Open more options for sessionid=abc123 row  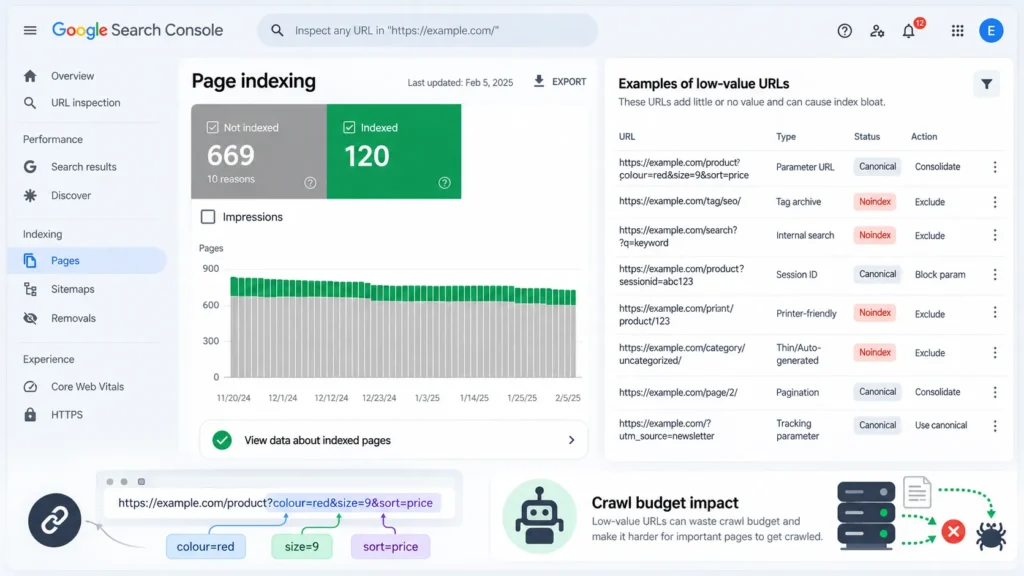click(x=995, y=274)
